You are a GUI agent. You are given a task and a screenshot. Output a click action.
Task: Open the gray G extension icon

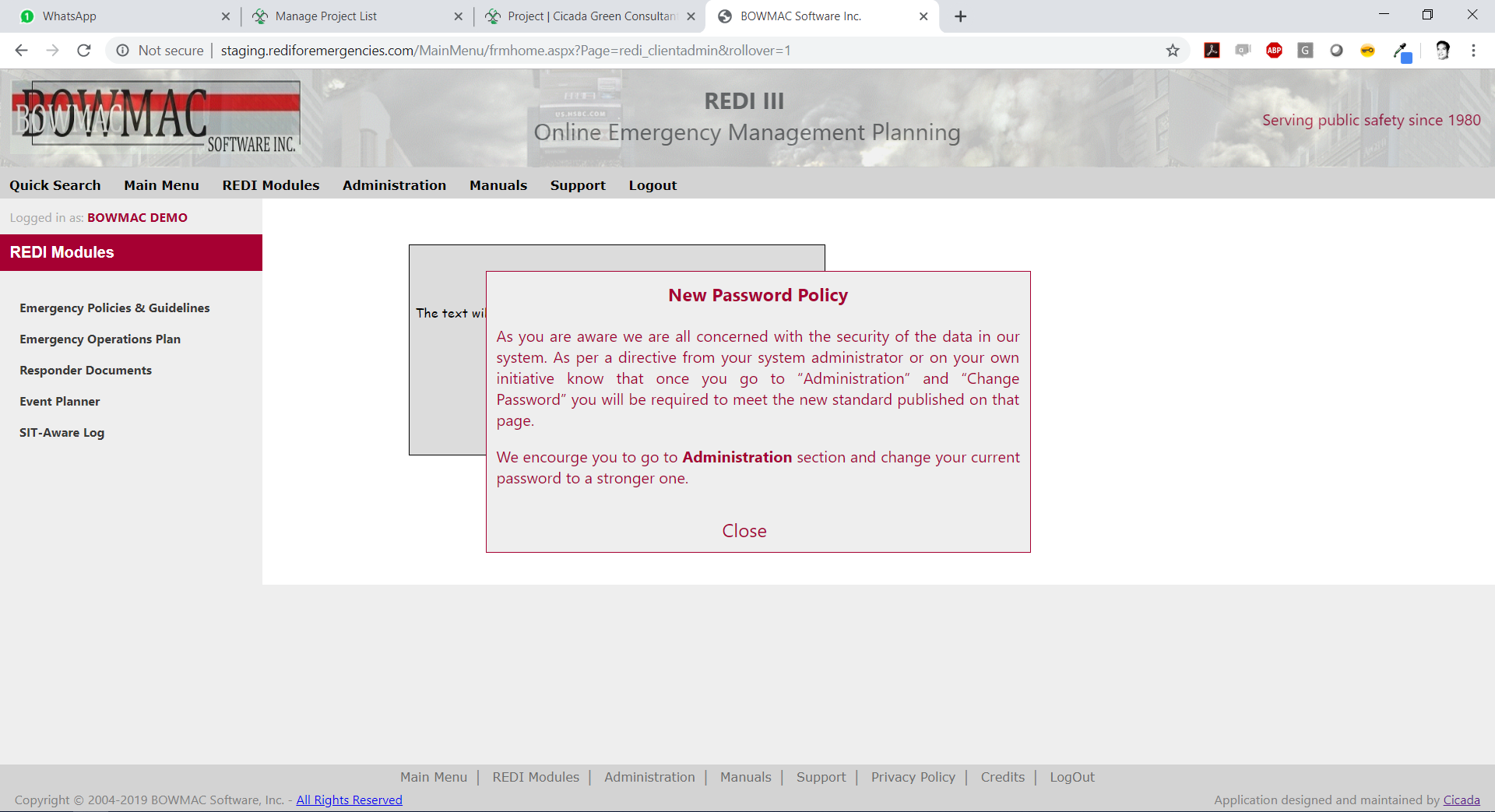pyautogui.click(x=1306, y=51)
